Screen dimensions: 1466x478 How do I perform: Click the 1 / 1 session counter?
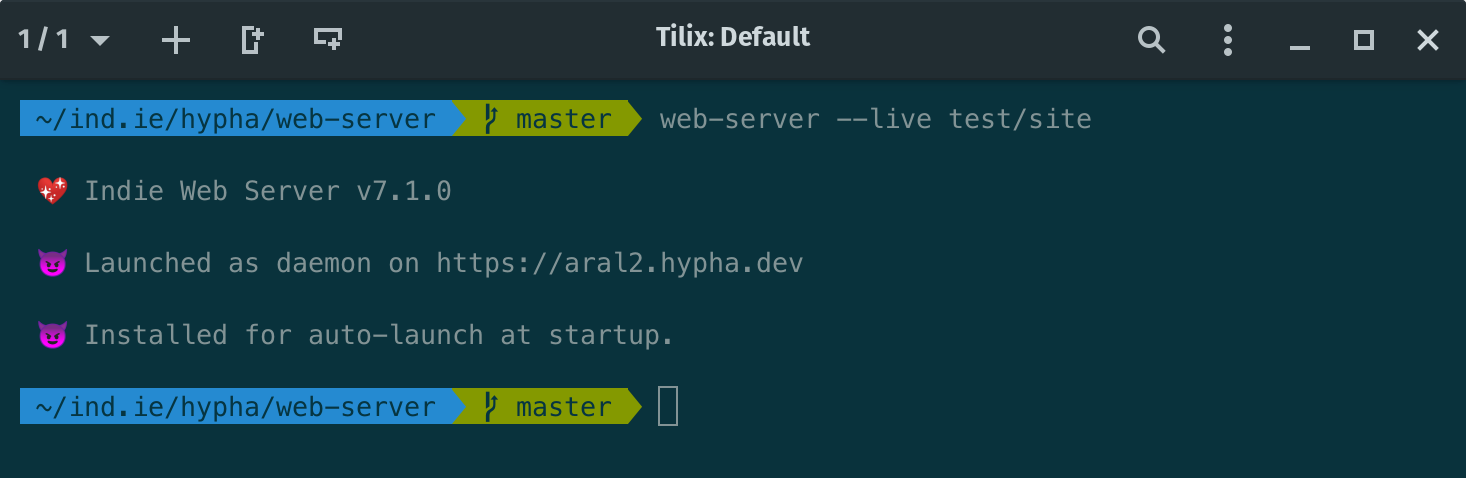point(45,40)
